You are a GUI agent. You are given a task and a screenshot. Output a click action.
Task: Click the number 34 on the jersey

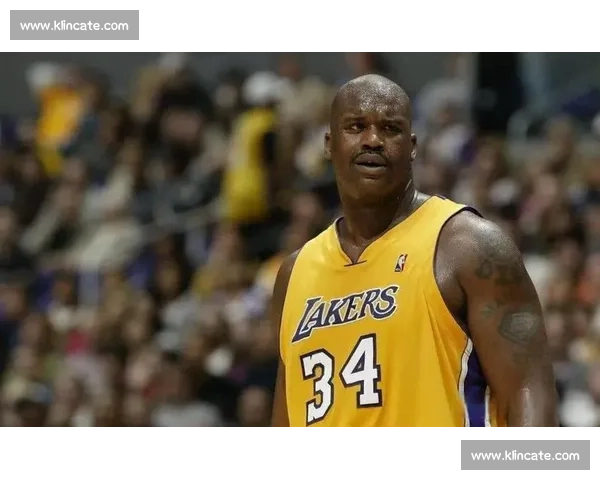pyautogui.click(x=342, y=376)
